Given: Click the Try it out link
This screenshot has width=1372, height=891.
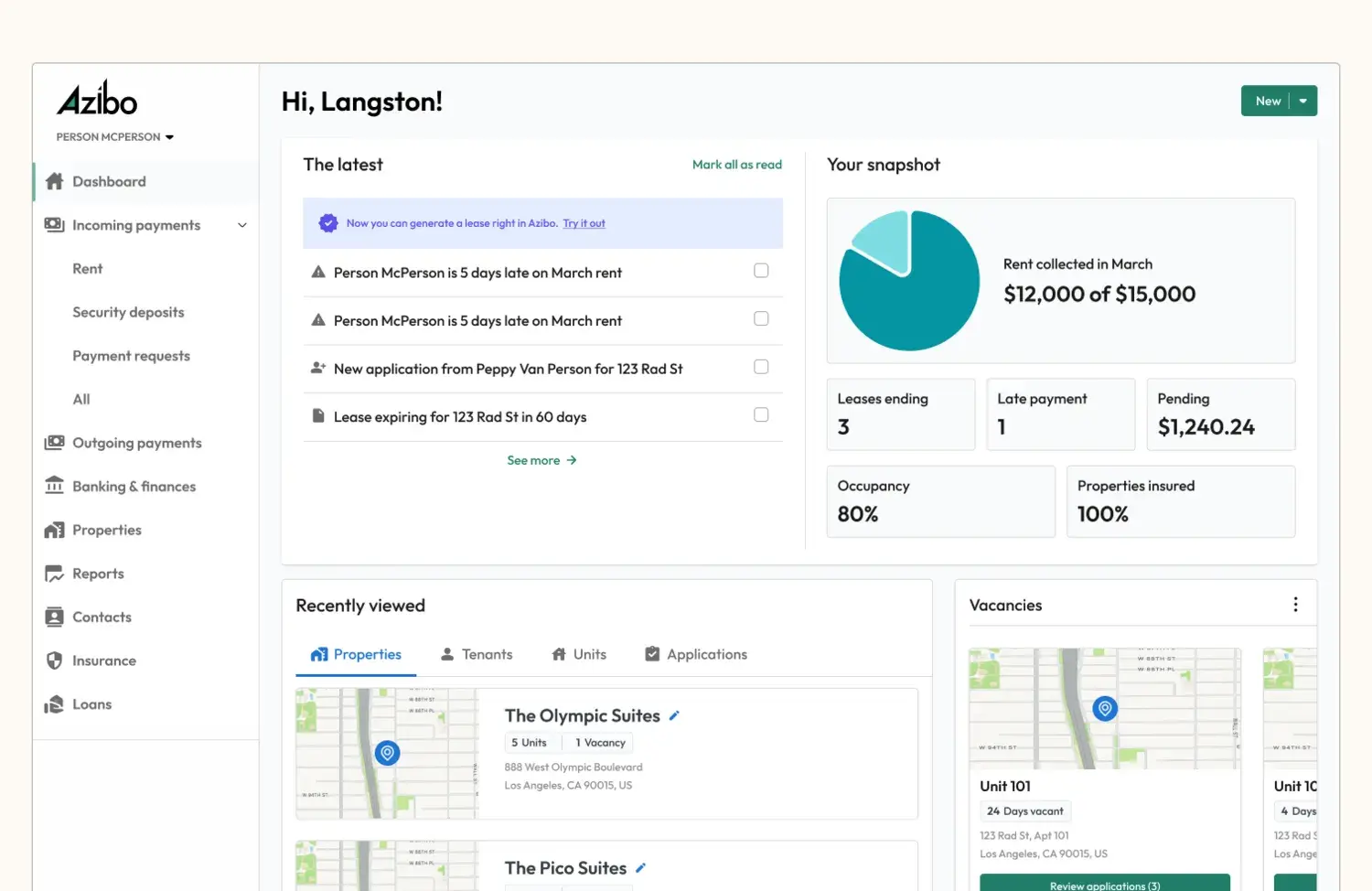Looking at the screenshot, I should (x=584, y=223).
